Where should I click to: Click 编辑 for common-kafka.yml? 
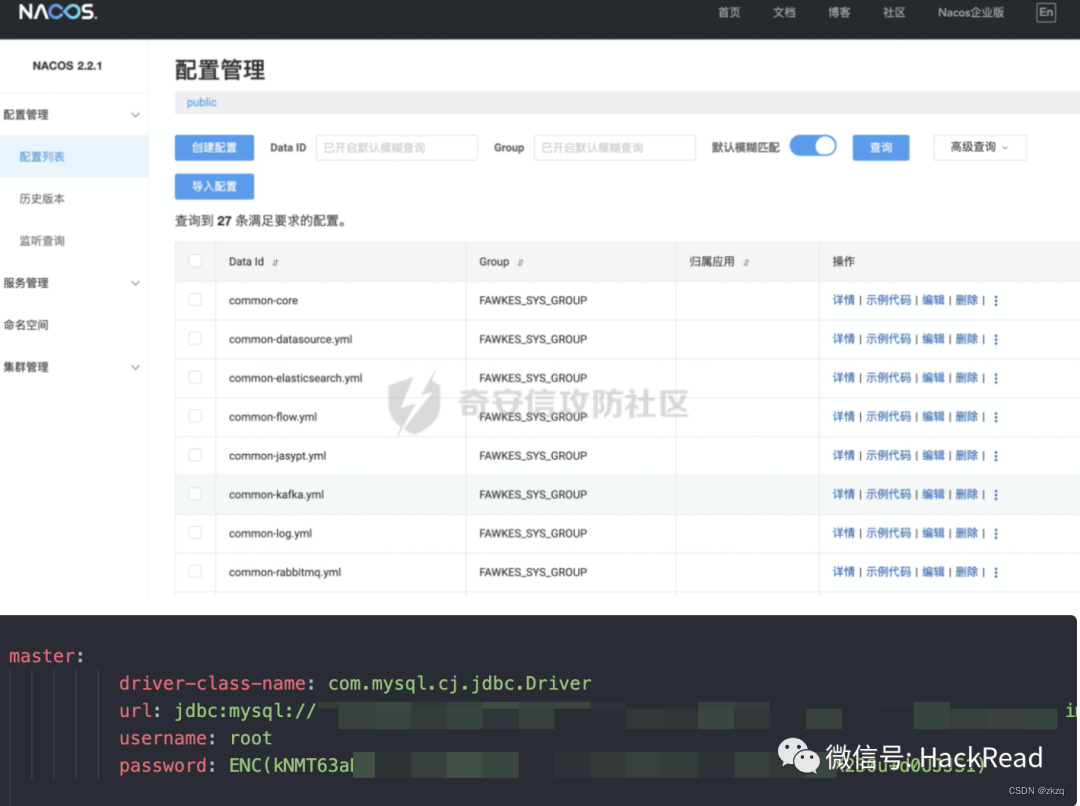pyautogui.click(x=933, y=494)
